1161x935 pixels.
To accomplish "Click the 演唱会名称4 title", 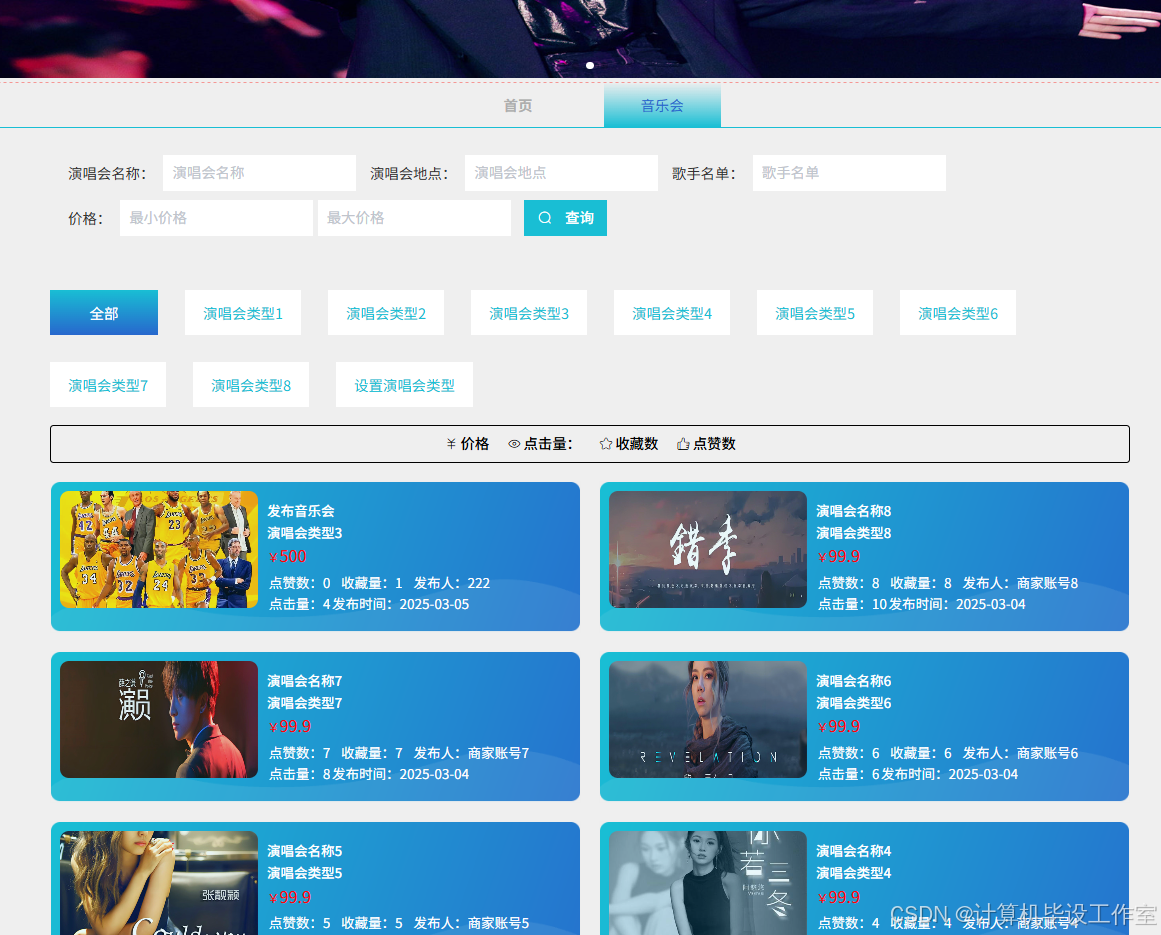I will 854,851.
